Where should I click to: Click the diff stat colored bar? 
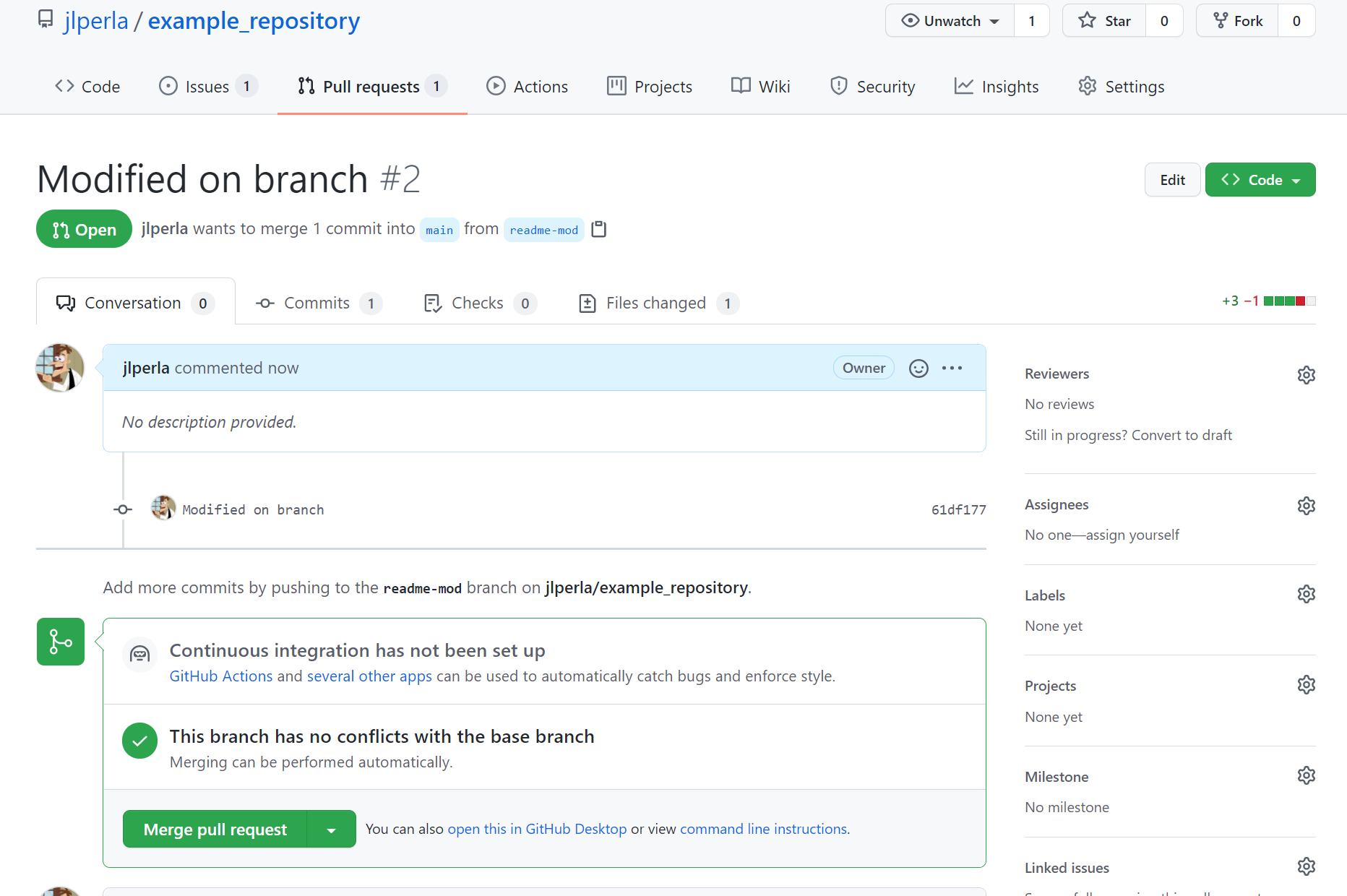click(1289, 301)
